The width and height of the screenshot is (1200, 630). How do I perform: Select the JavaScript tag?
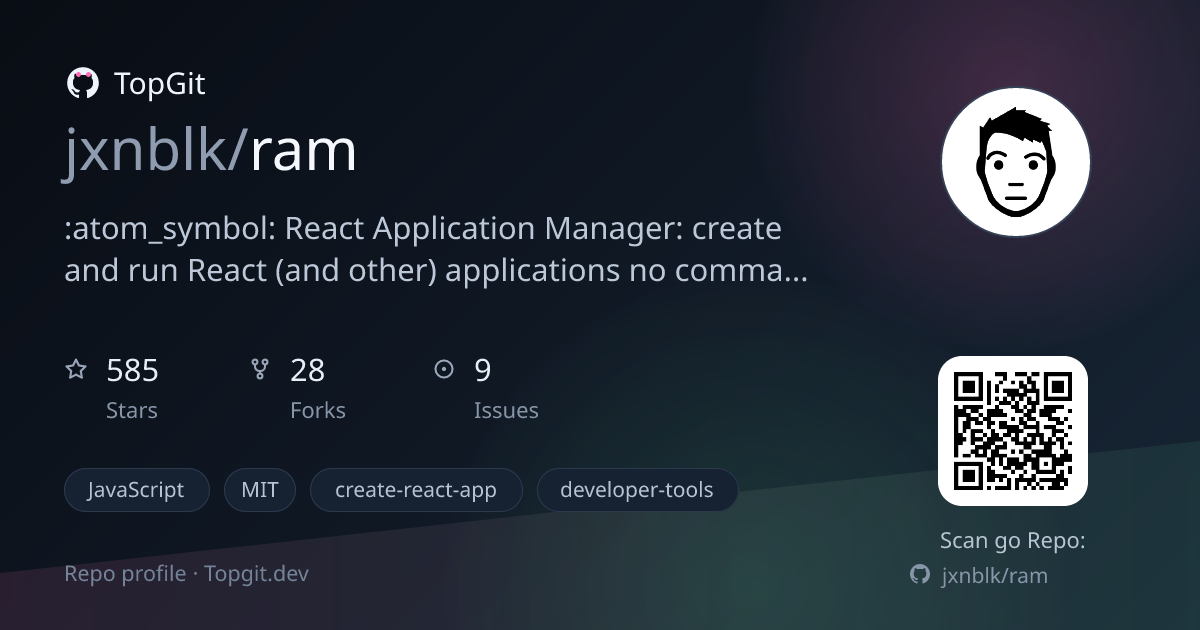137,490
